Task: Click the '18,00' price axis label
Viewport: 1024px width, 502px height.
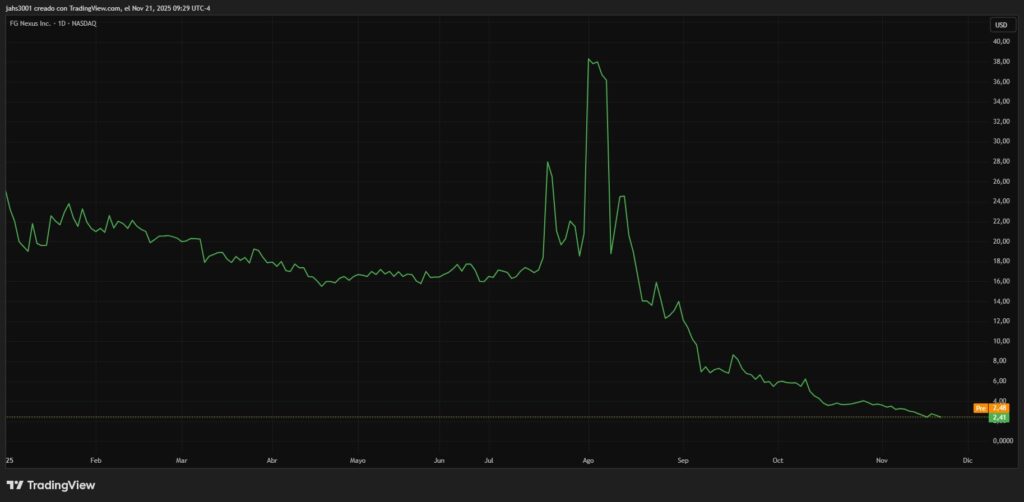Action: point(1001,261)
